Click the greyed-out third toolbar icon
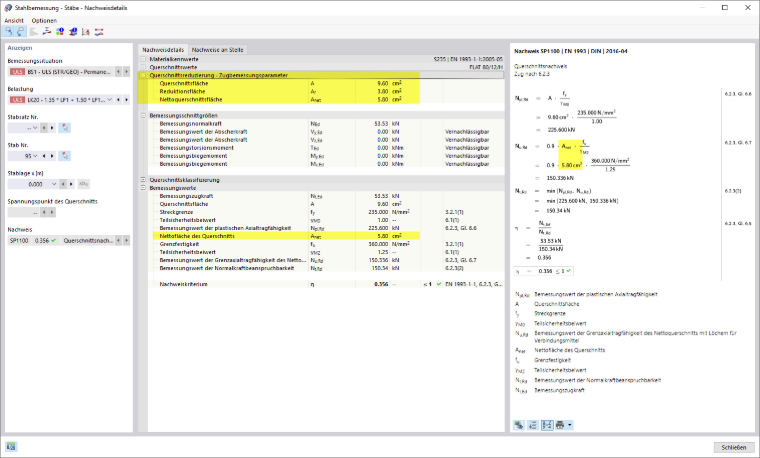 coord(33,32)
